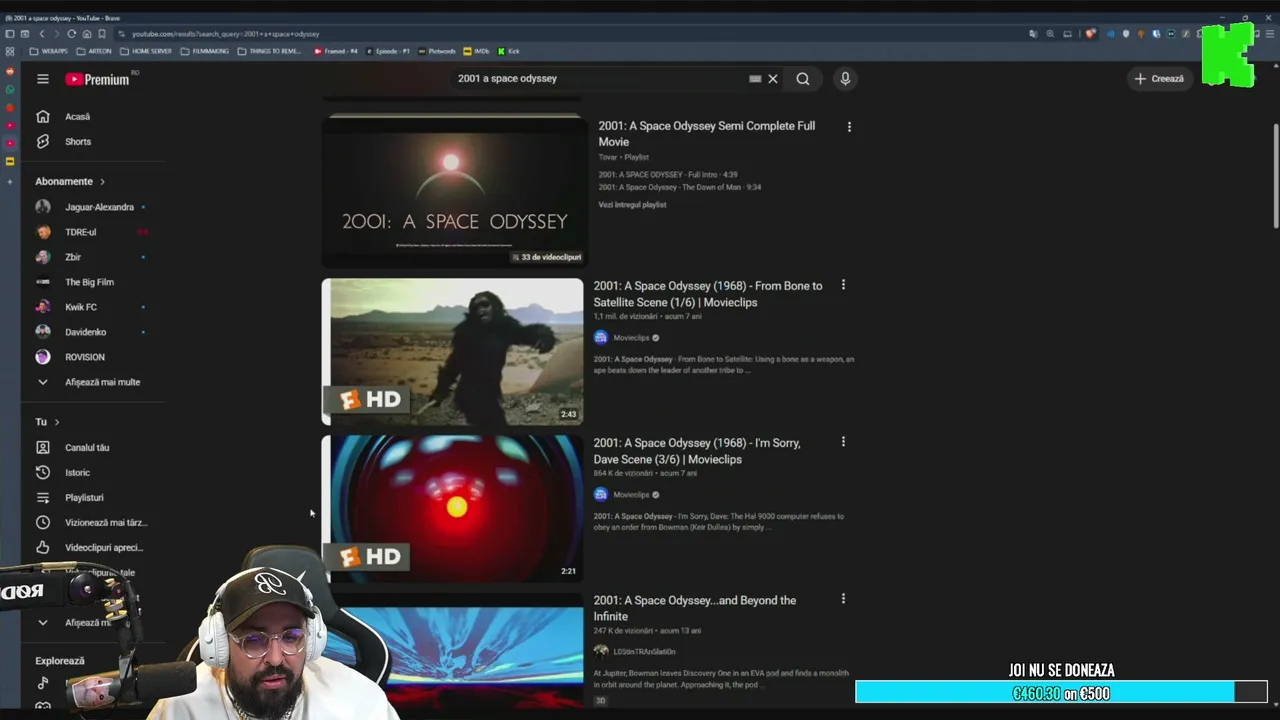Open options menu for Beyond the Infinite video

pyautogui.click(x=843, y=599)
